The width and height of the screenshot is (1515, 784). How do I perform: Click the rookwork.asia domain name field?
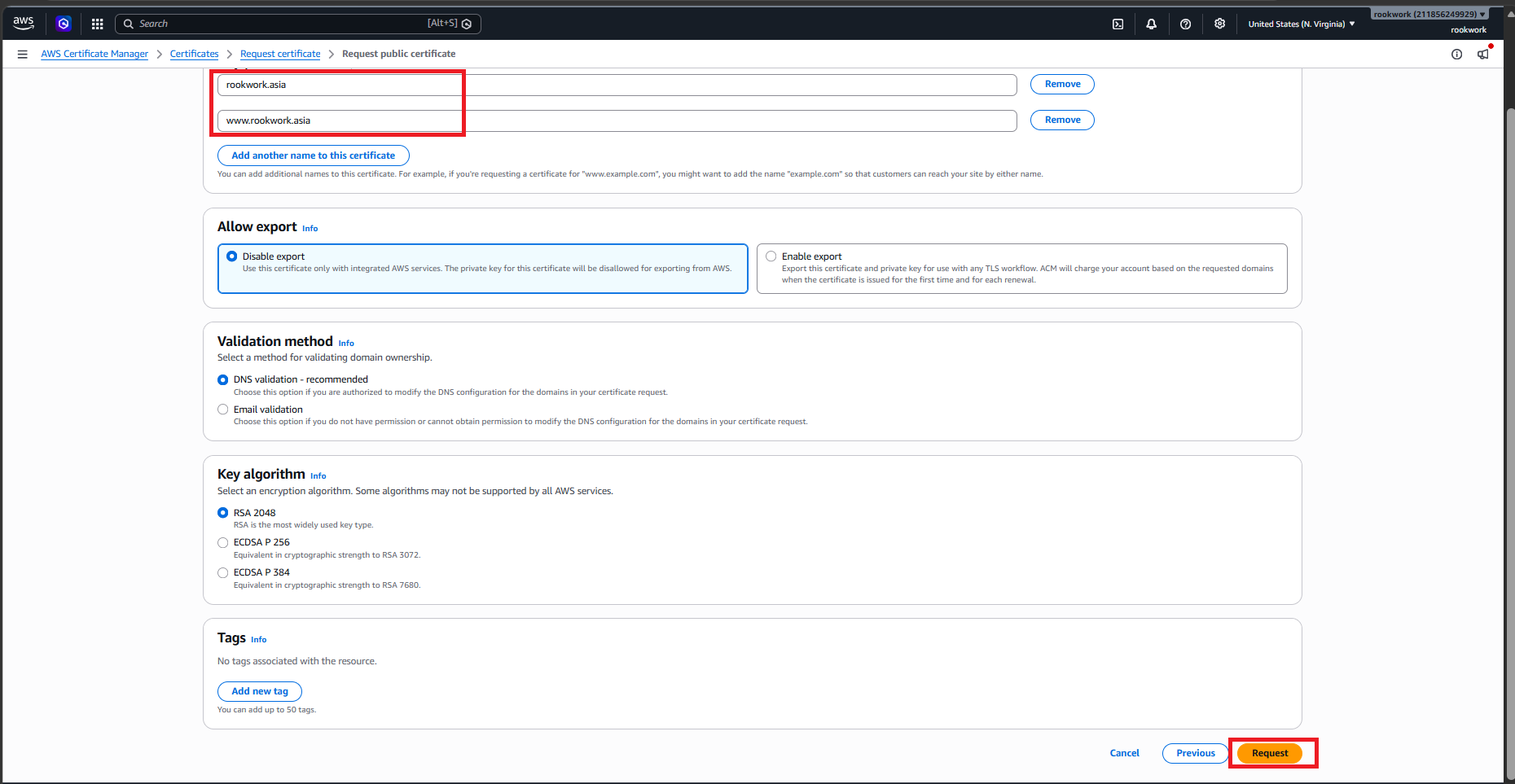[x=617, y=85]
